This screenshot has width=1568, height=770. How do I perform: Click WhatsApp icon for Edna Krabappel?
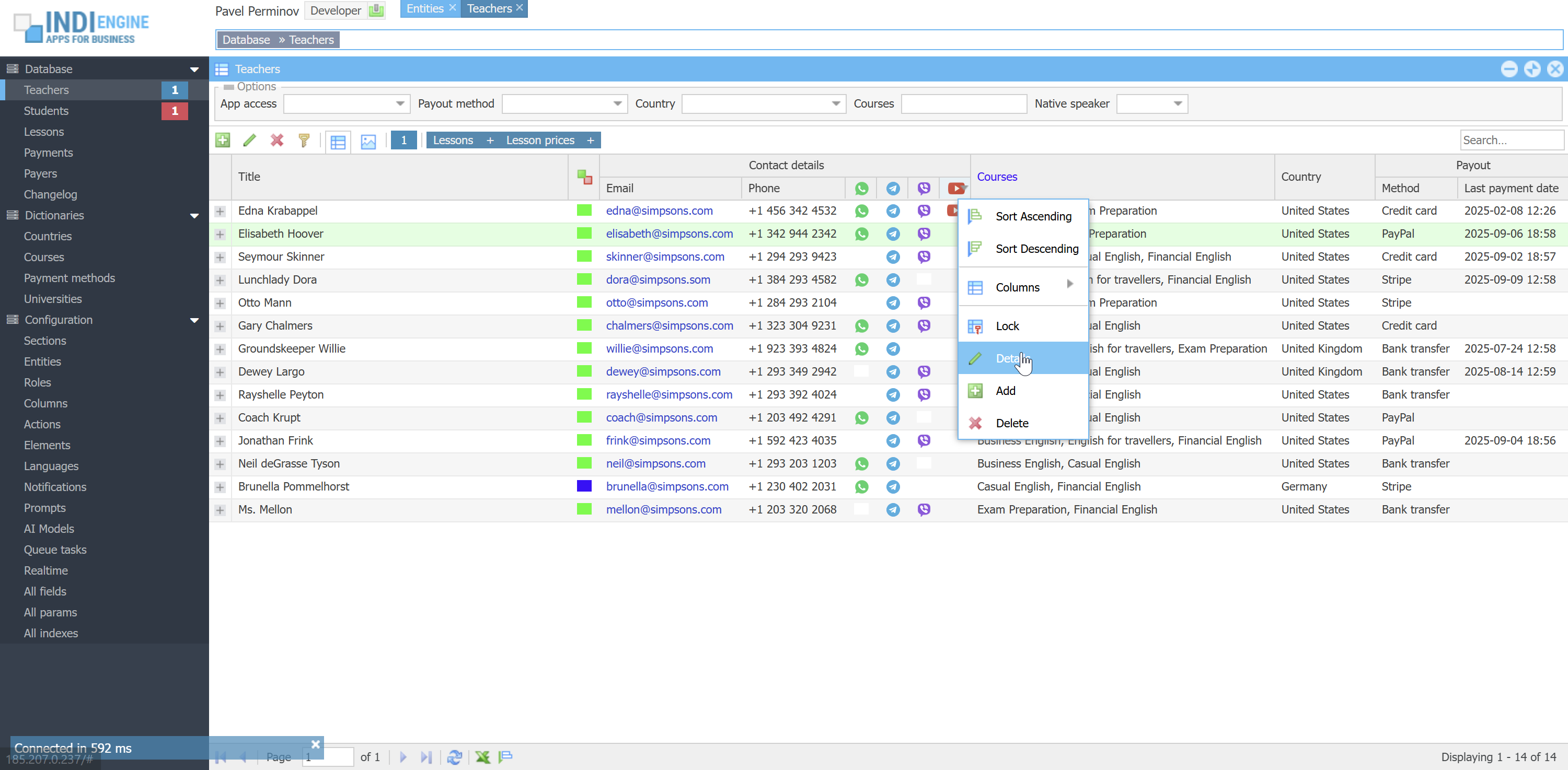click(861, 211)
